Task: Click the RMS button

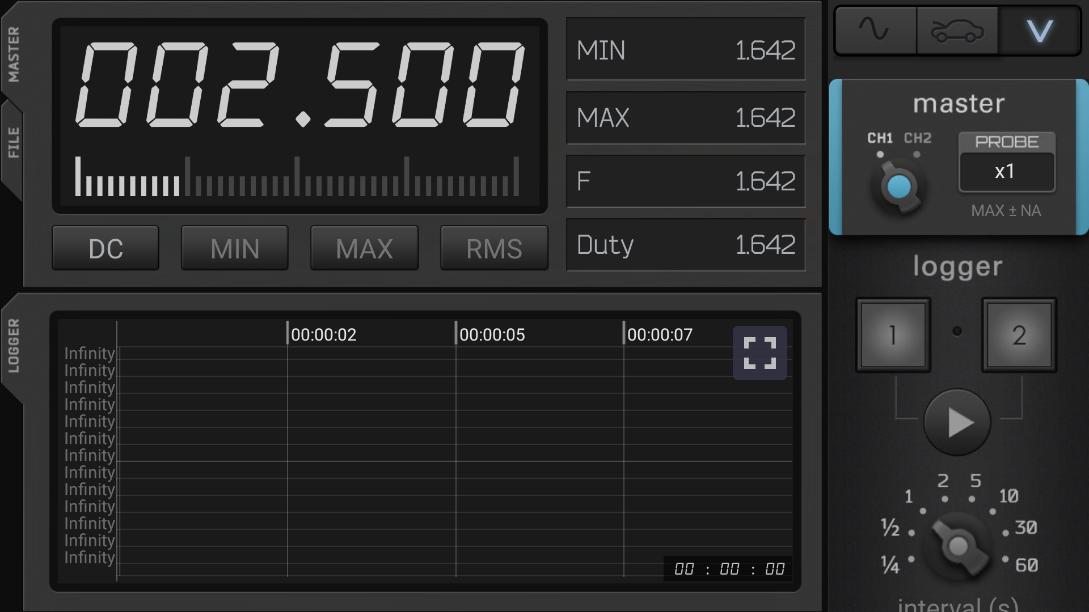Action: click(494, 248)
